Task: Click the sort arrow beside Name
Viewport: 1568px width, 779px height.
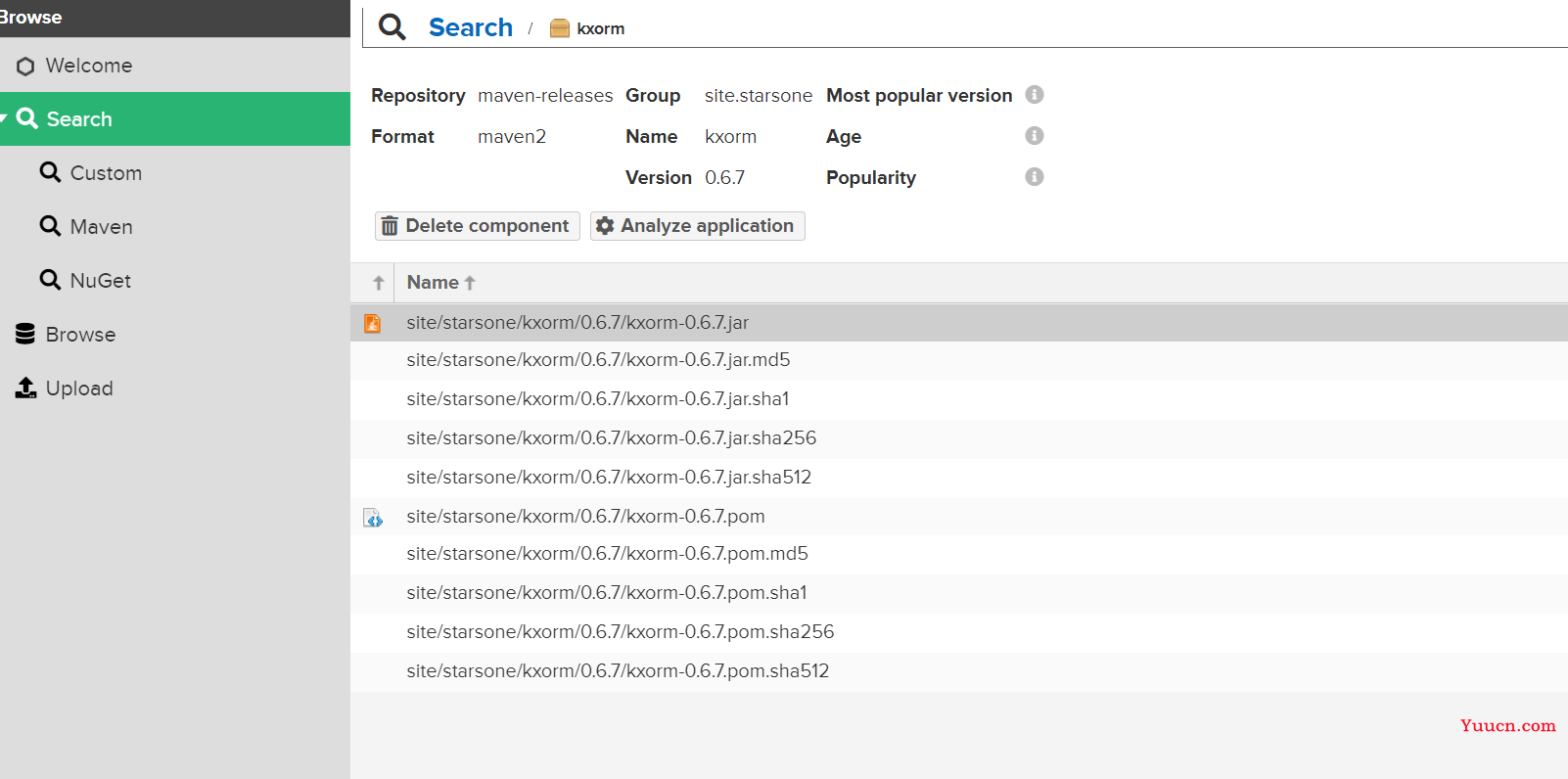Action: pos(470,283)
